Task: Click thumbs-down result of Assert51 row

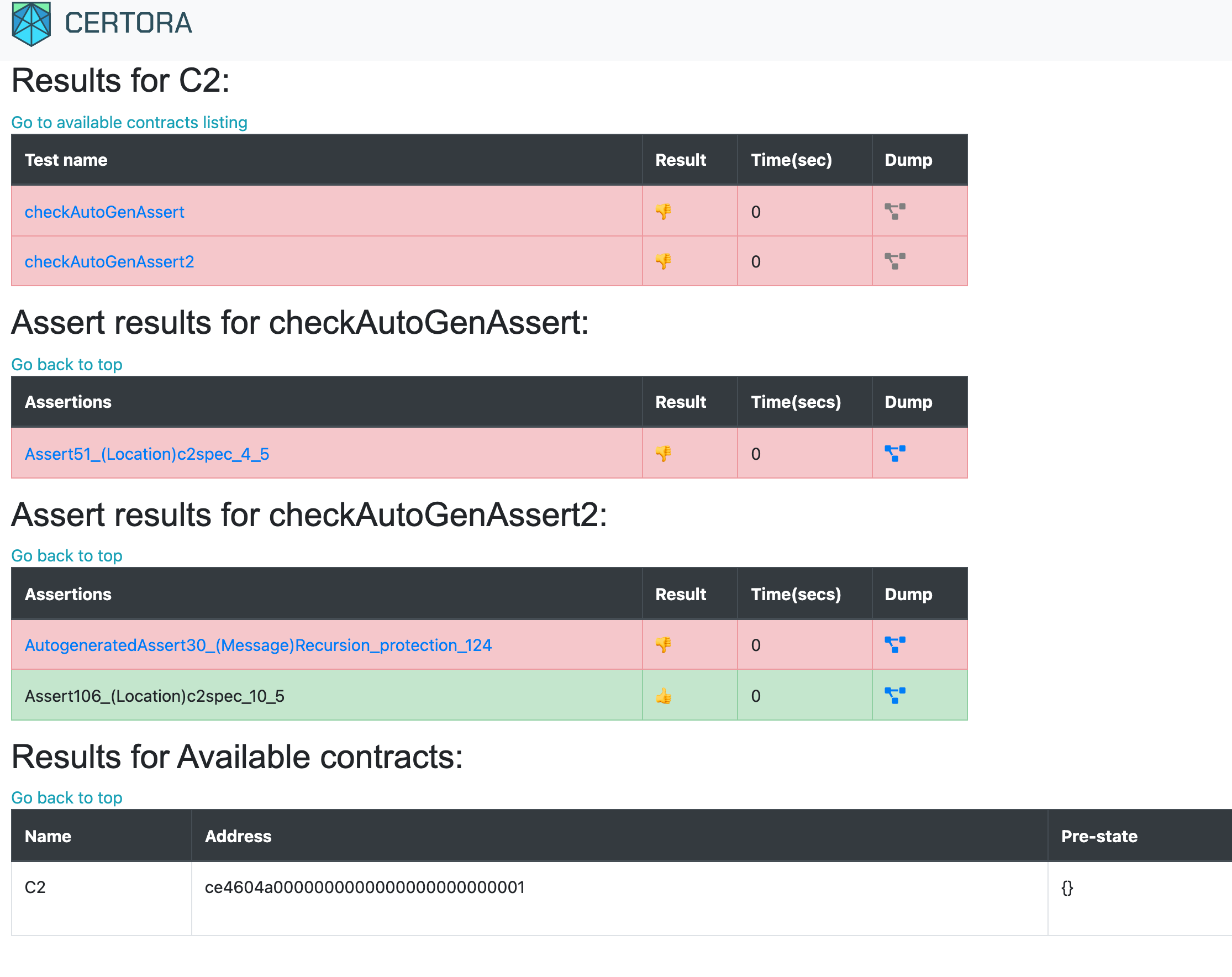Action: click(x=663, y=453)
